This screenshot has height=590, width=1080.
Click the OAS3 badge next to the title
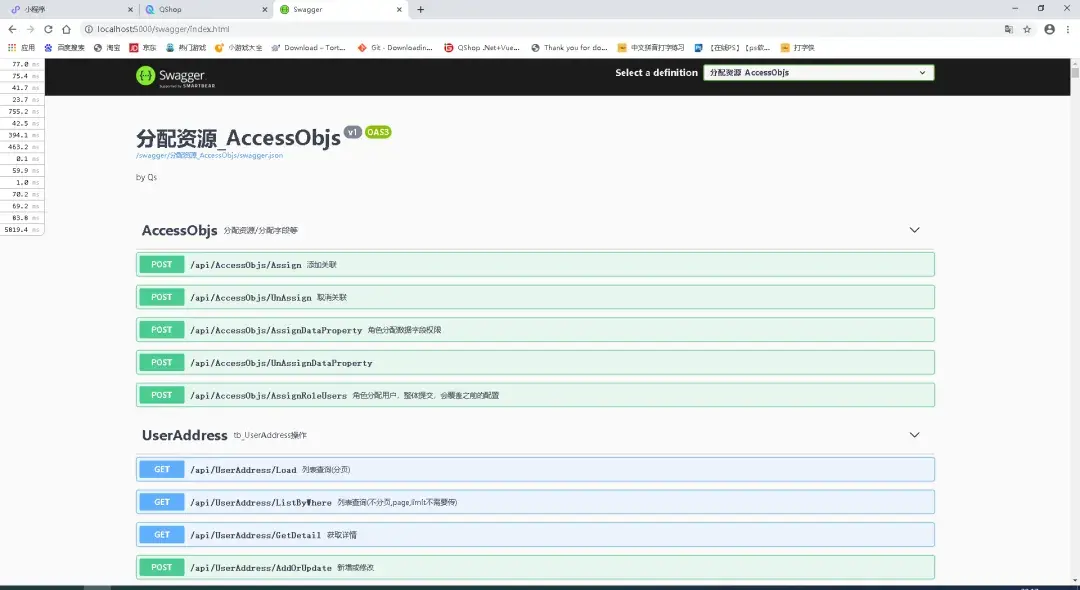pyautogui.click(x=378, y=130)
